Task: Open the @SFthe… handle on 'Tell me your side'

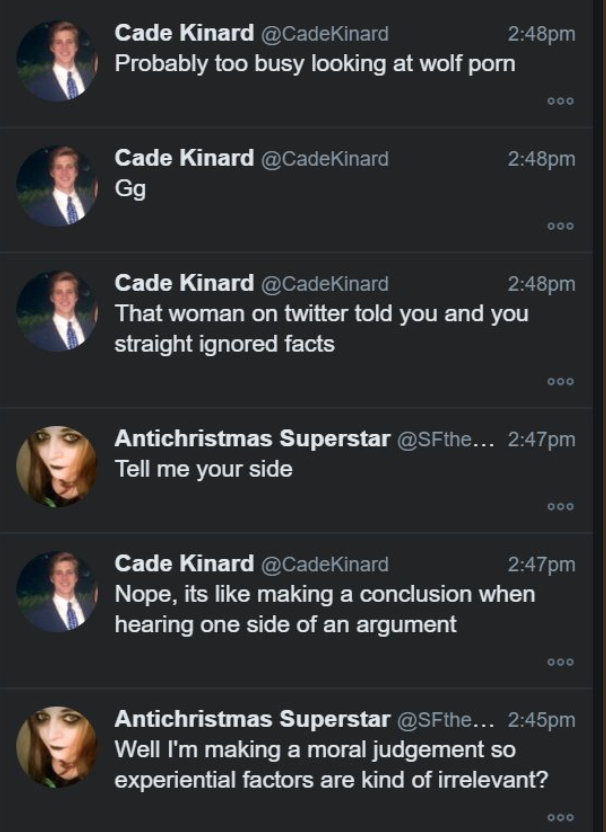Action: click(x=446, y=439)
